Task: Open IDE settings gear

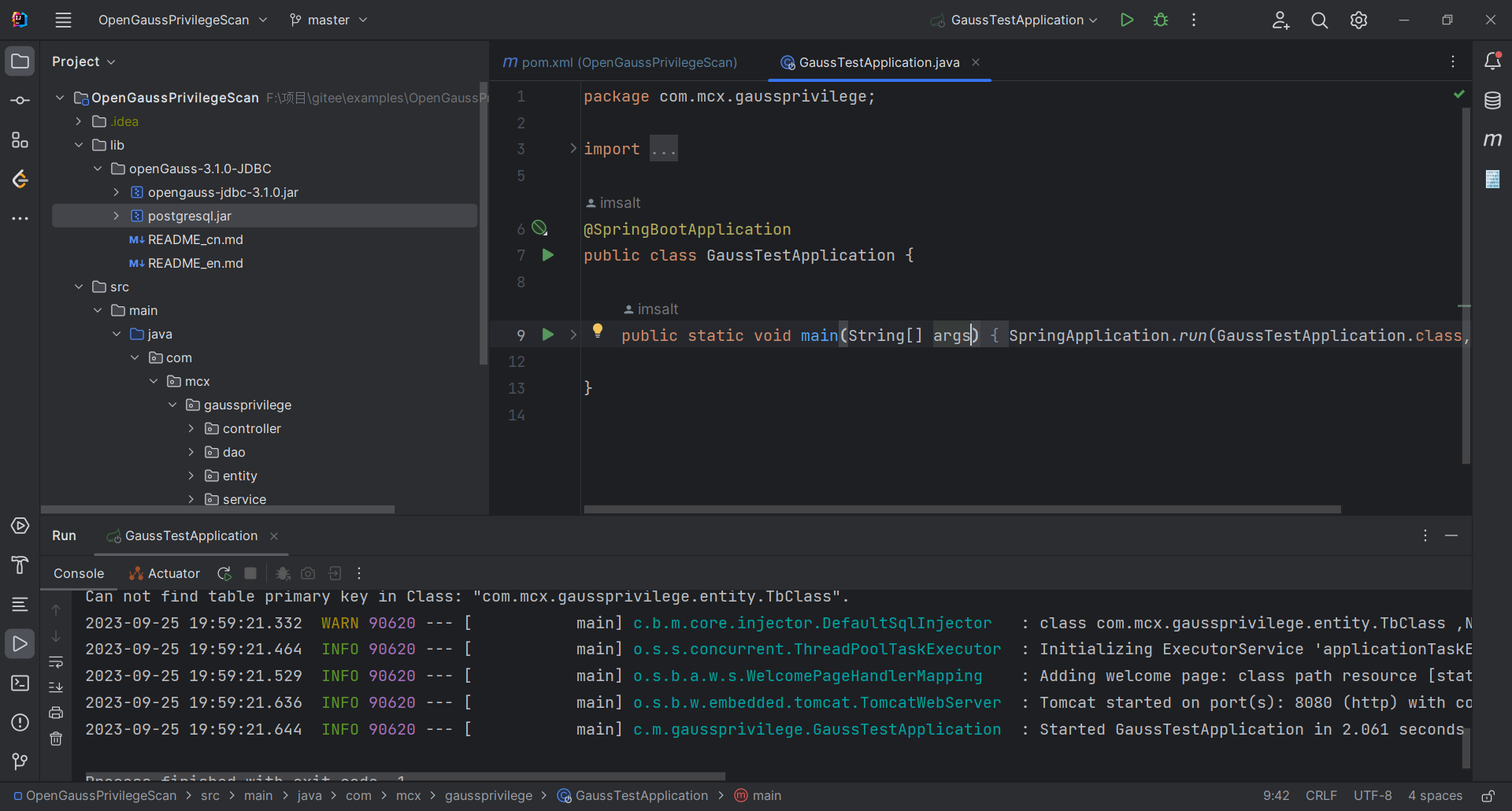Action: tap(1358, 20)
